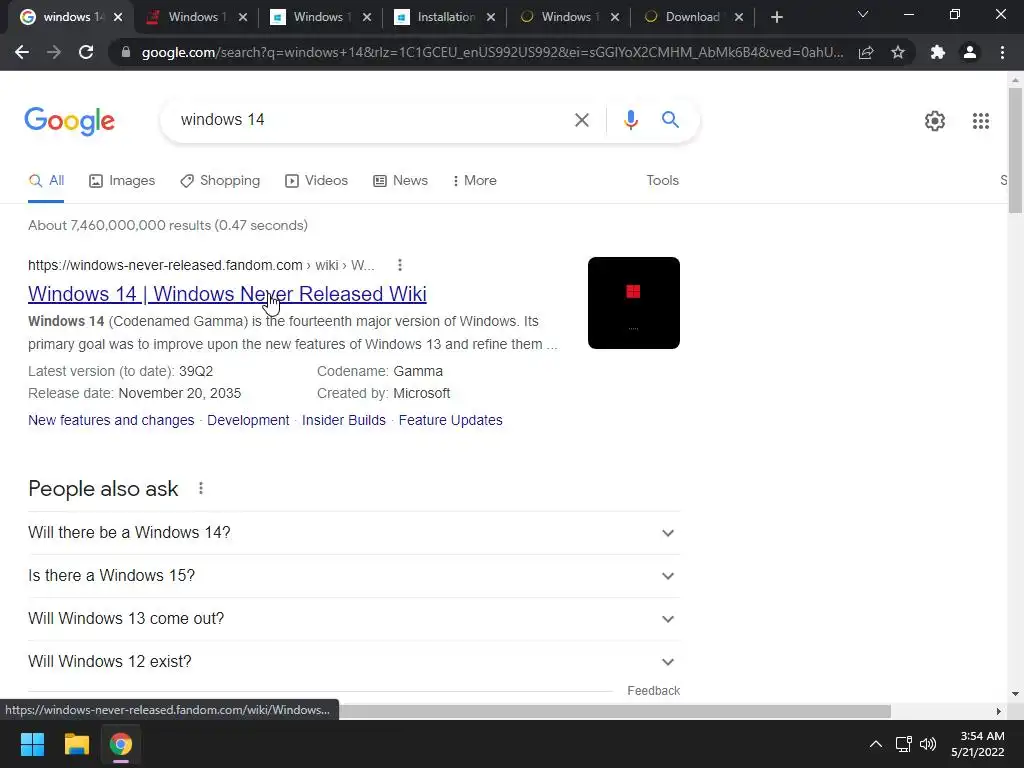This screenshot has width=1024, height=768.
Task: Expand 'Will Windows 12 exist?'
Action: point(353,662)
